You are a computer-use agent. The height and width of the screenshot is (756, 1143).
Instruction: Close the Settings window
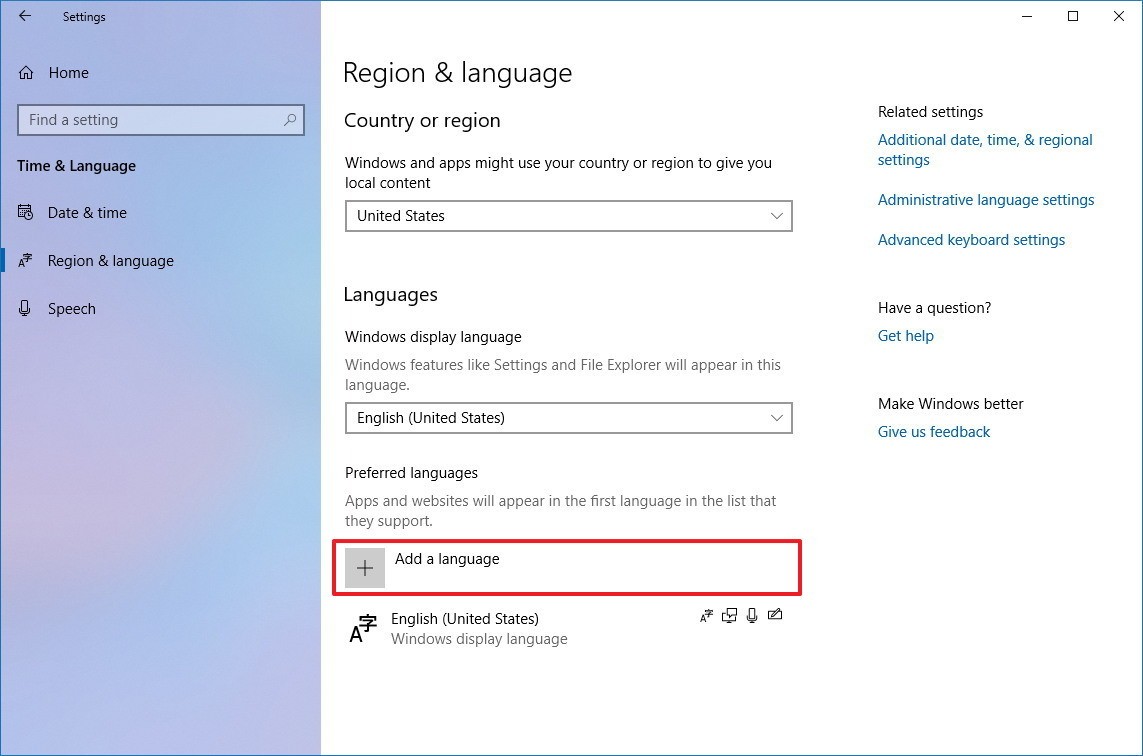point(1119,16)
